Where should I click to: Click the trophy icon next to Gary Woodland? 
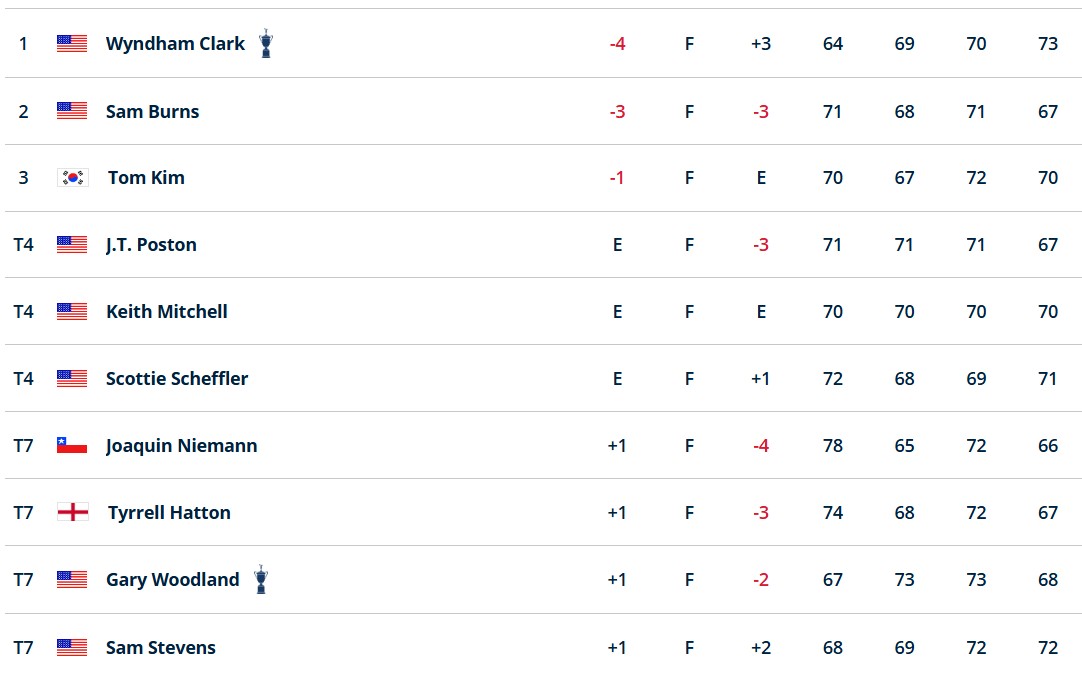coord(261,579)
